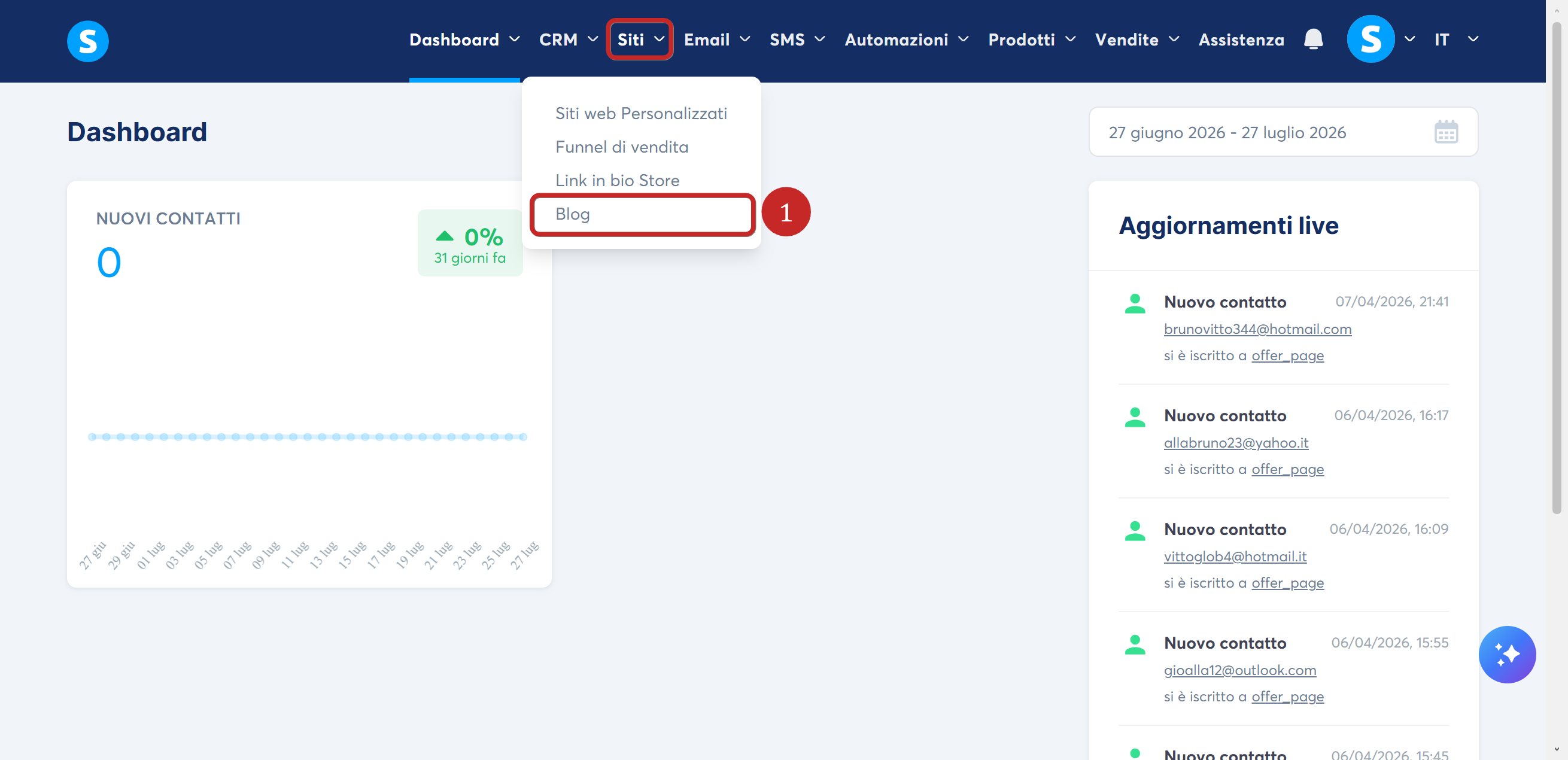Screen dimensions: 1568x760
Task: Click the timestamp 06/04/2026, 16:09
Action: tap(1388, 530)
